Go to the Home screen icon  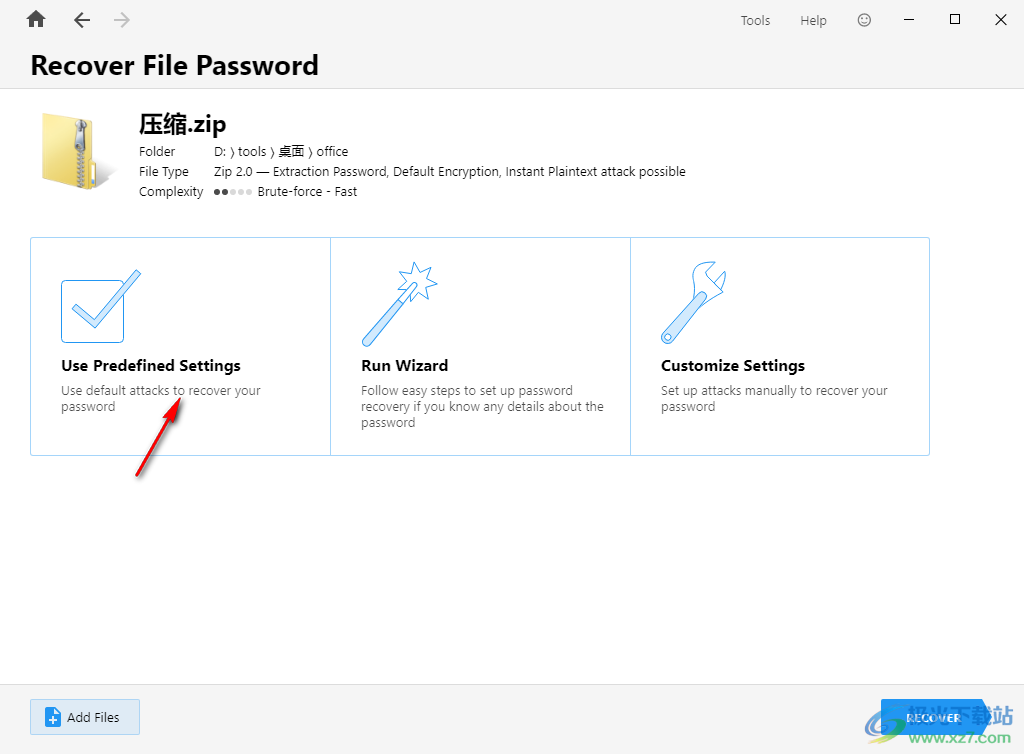pyautogui.click(x=36, y=20)
